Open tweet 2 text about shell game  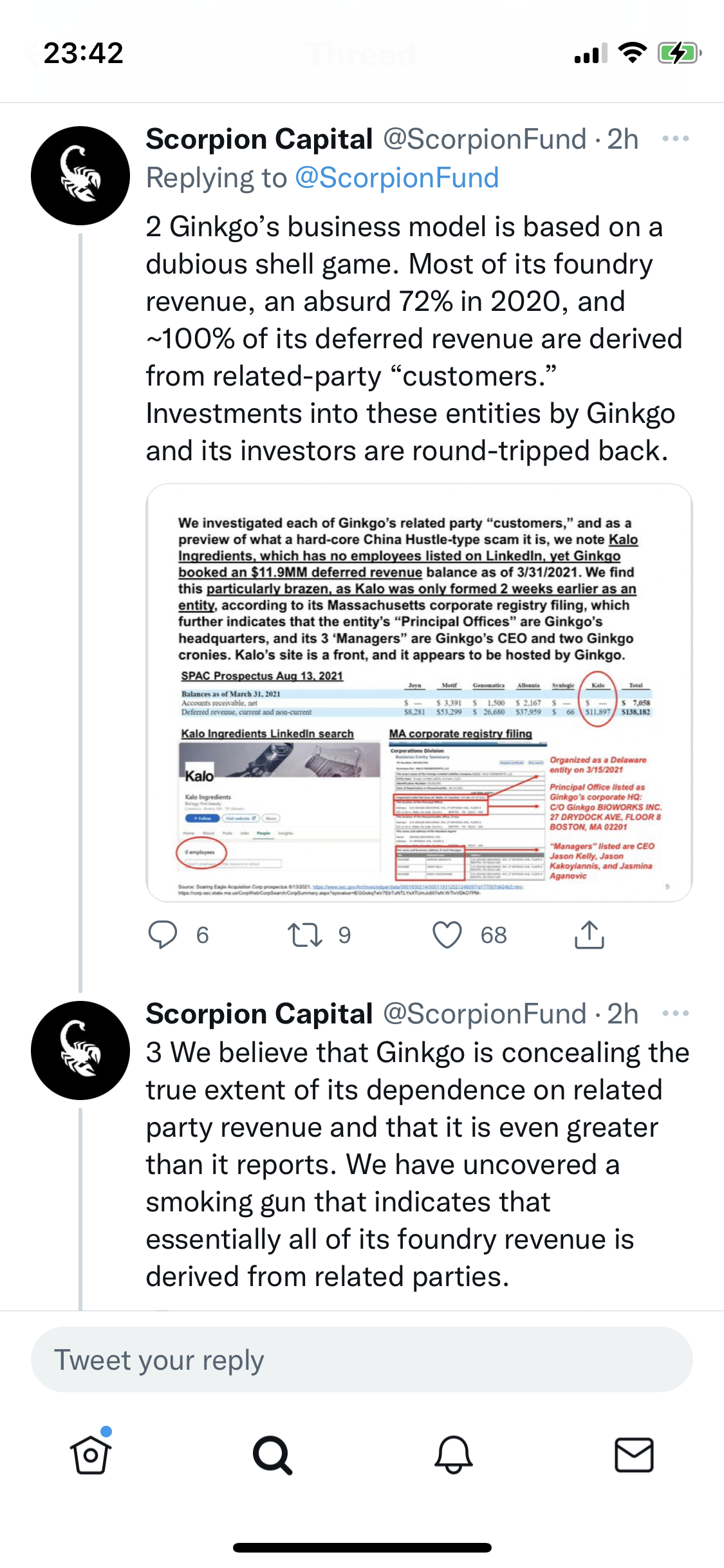(412, 339)
